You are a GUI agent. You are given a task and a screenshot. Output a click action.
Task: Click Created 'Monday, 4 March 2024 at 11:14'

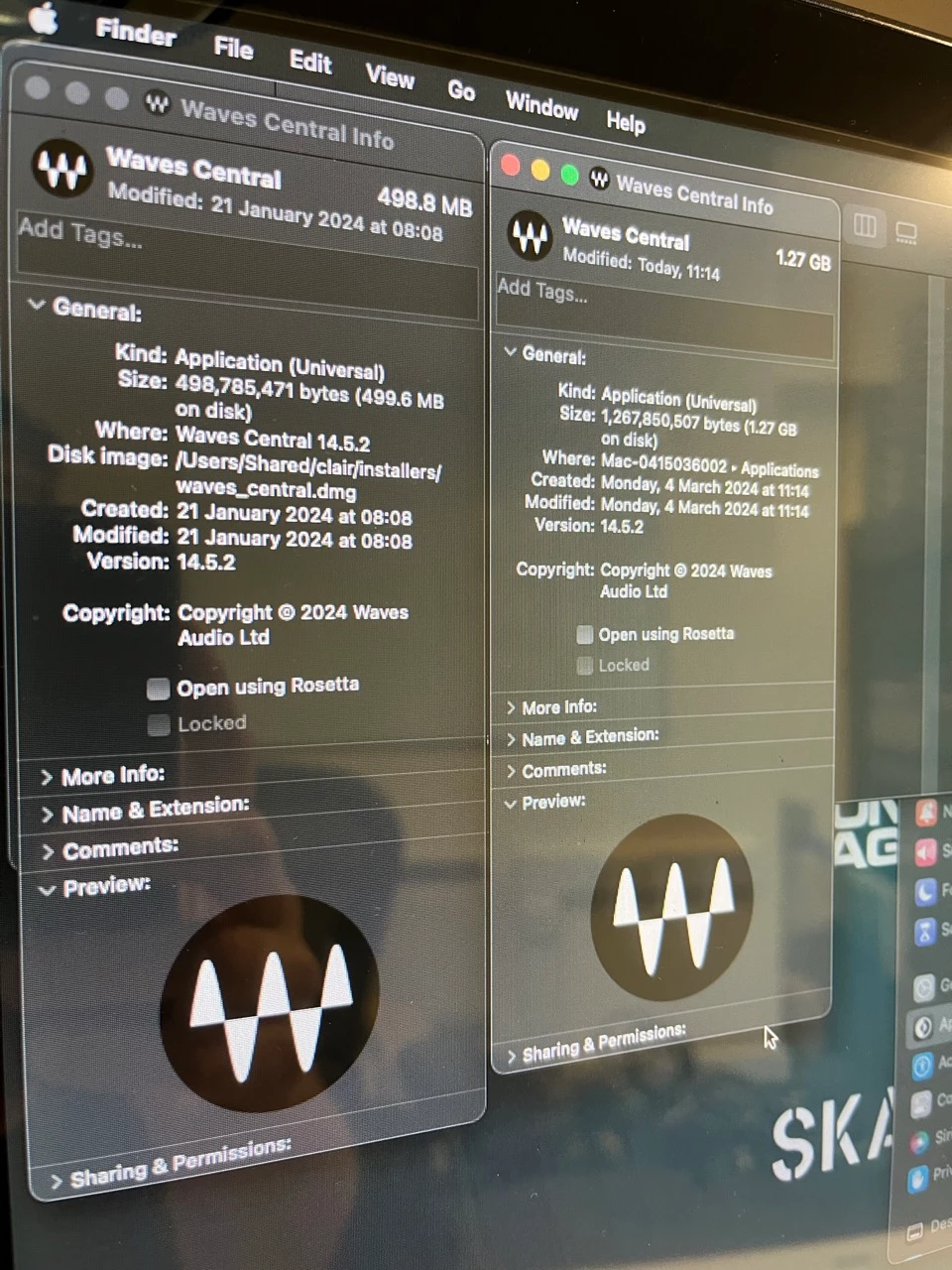coord(705,486)
